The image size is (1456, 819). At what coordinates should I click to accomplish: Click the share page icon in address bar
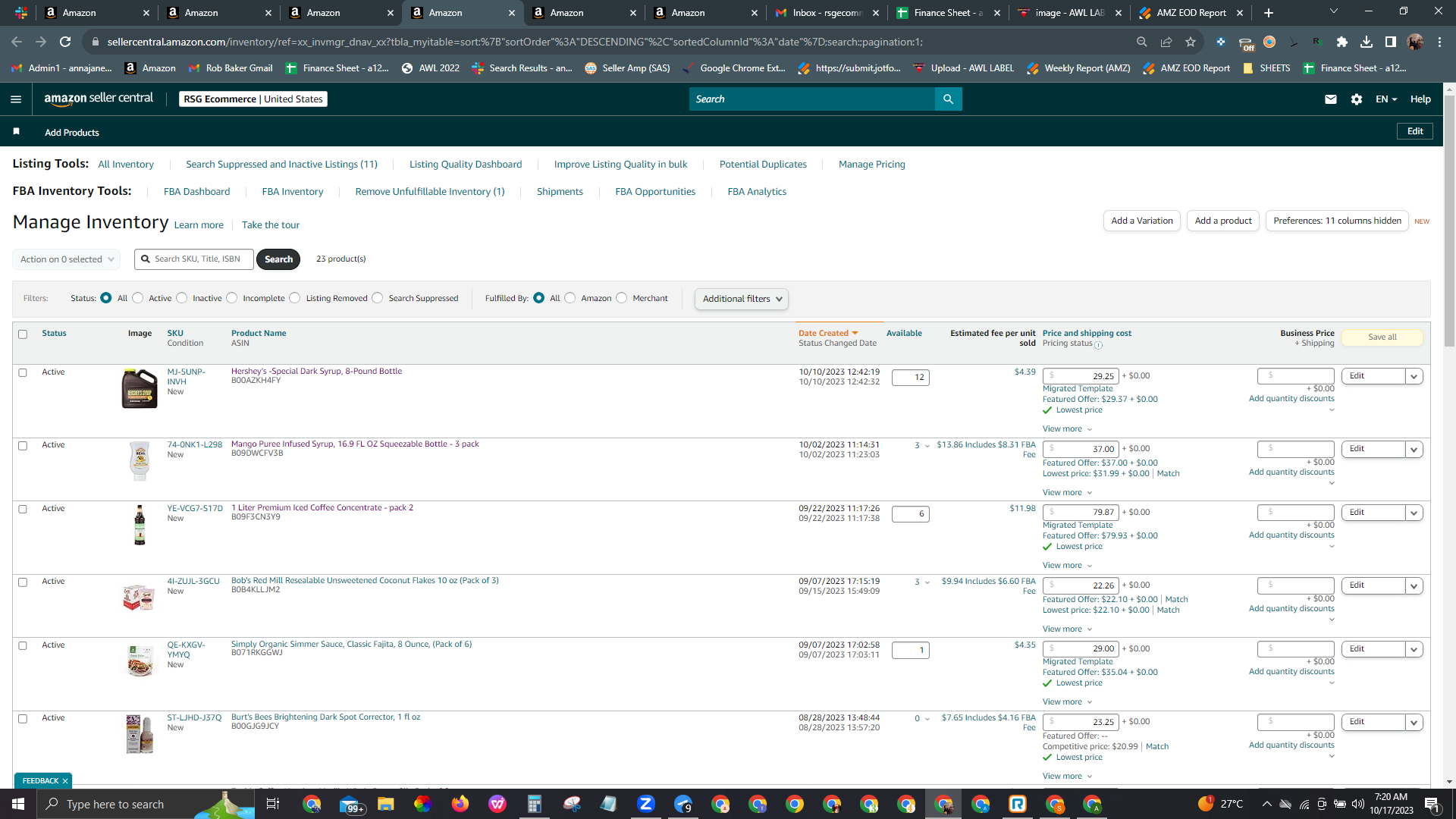click(1166, 42)
